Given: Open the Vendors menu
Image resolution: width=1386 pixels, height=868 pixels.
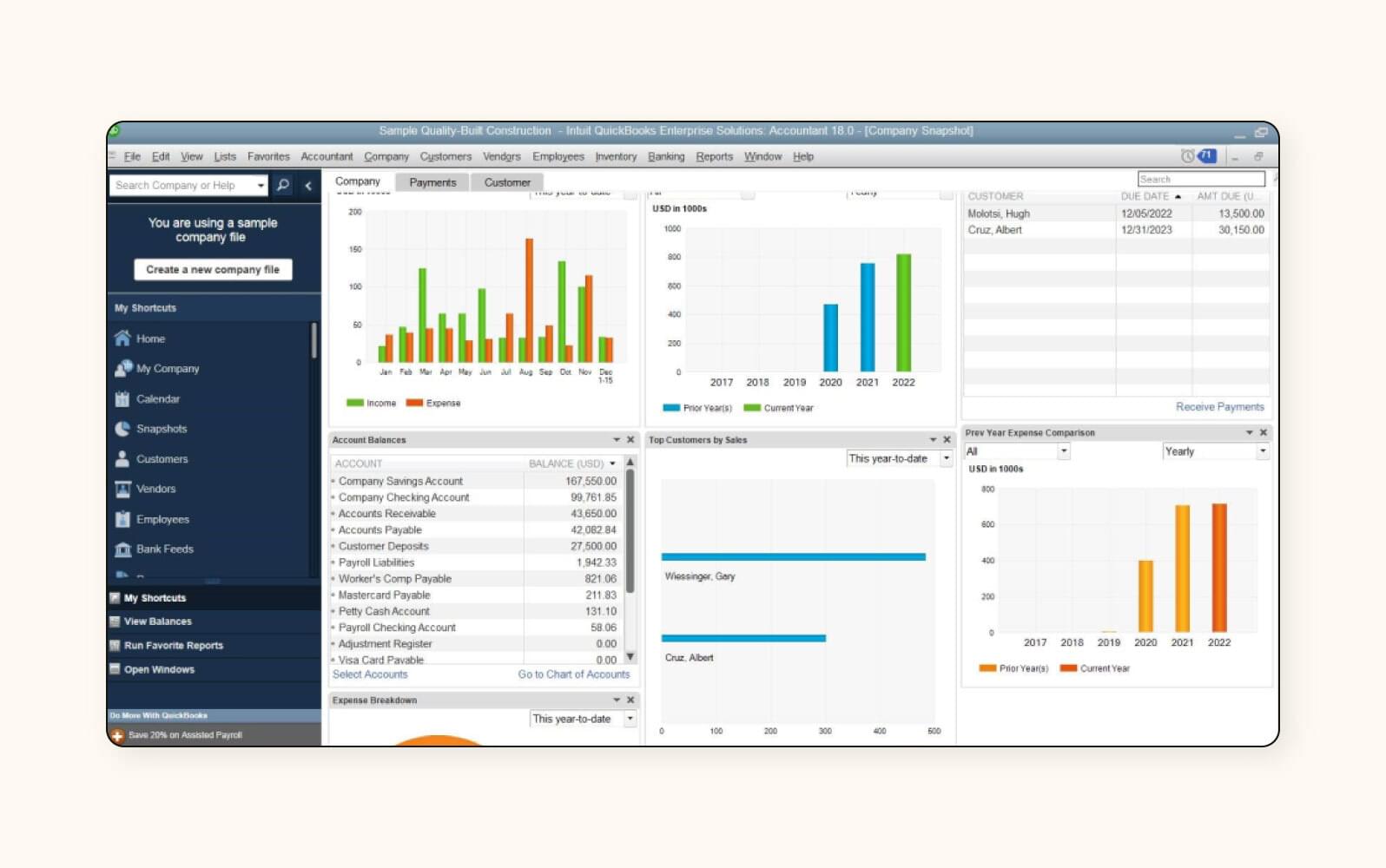Looking at the screenshot, I should pyautogui.click(x=501, y=156).
